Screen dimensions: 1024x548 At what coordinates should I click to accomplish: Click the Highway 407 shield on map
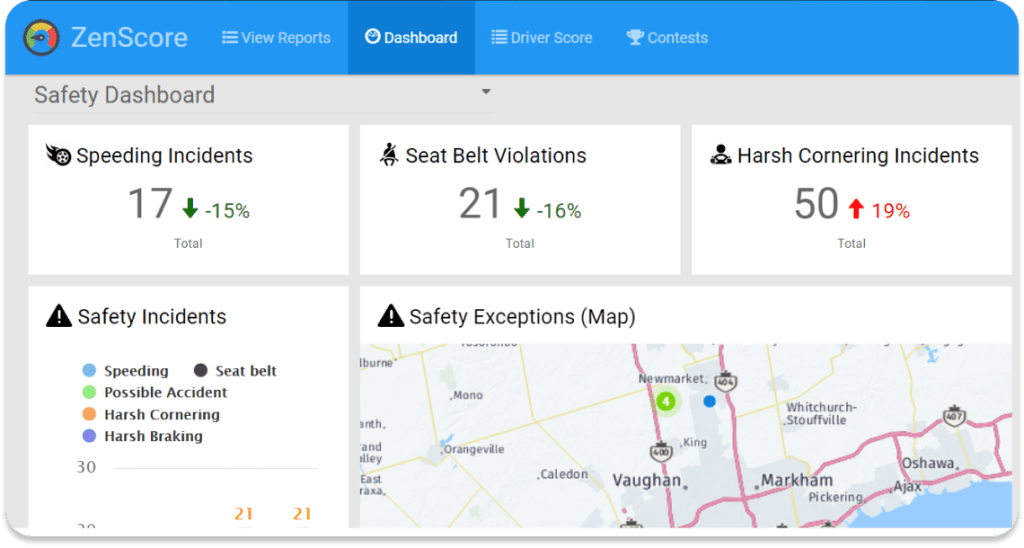(954, 415)
